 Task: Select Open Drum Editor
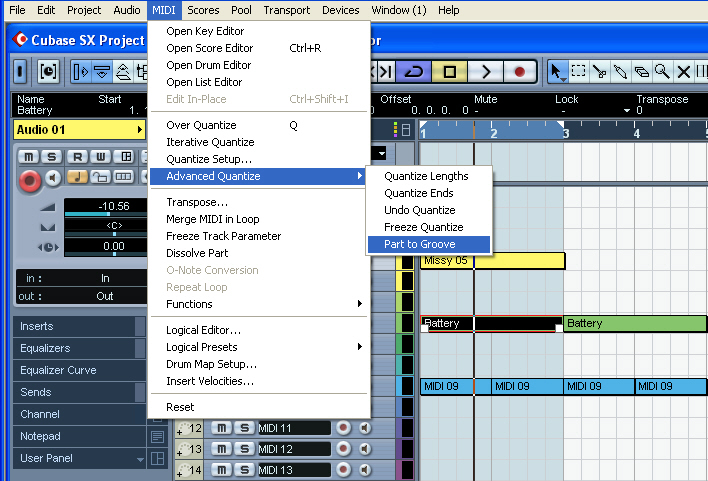259,65
